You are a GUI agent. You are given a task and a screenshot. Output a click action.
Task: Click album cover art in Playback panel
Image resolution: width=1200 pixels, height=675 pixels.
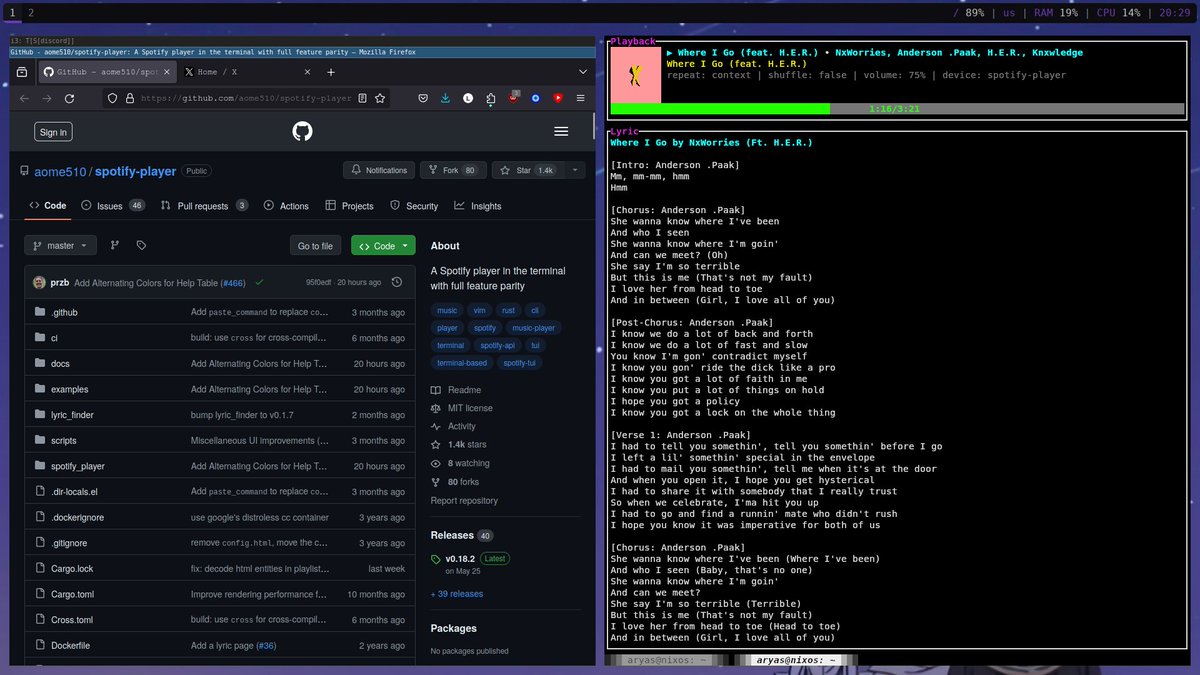click(636, 74)
